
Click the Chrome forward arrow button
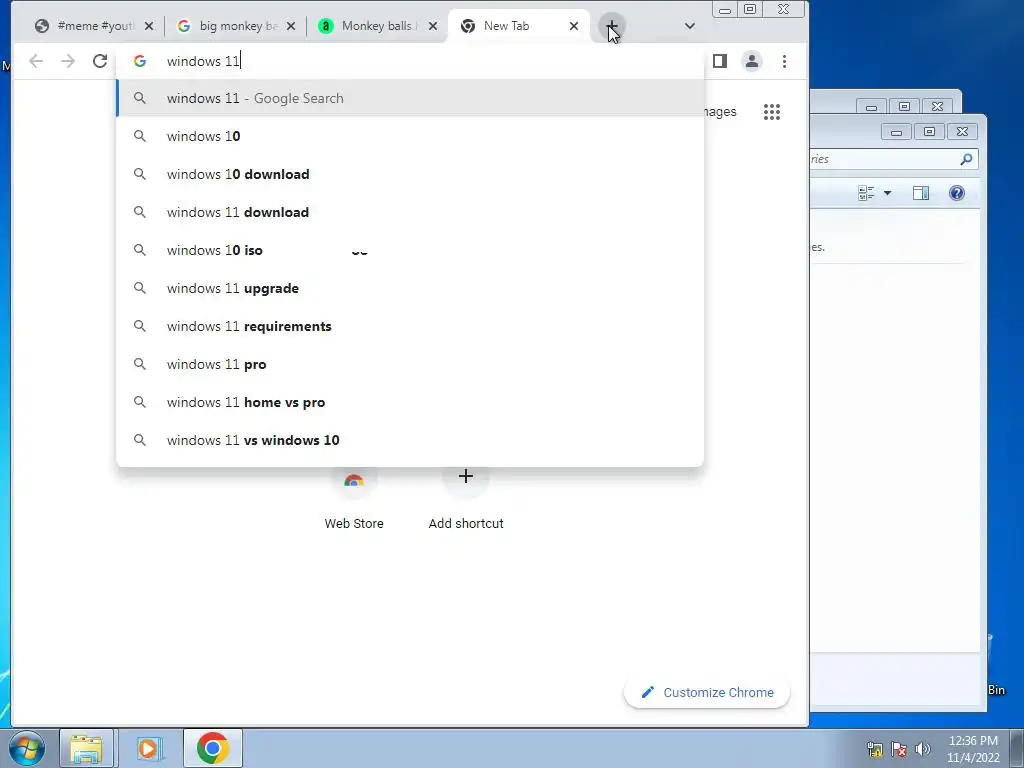click(68, 61)
